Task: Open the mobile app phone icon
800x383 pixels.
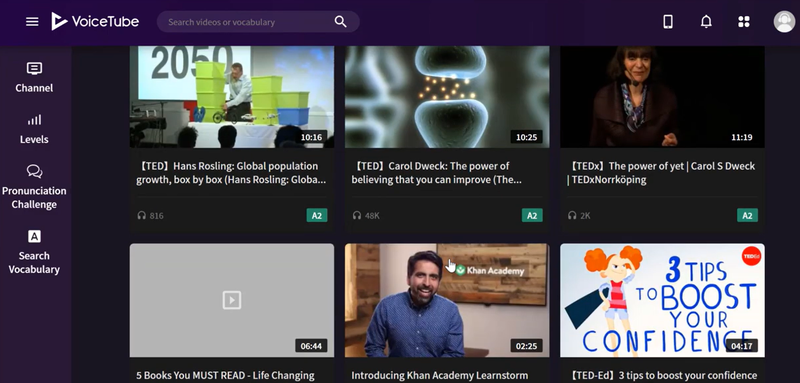Action: 667,21
